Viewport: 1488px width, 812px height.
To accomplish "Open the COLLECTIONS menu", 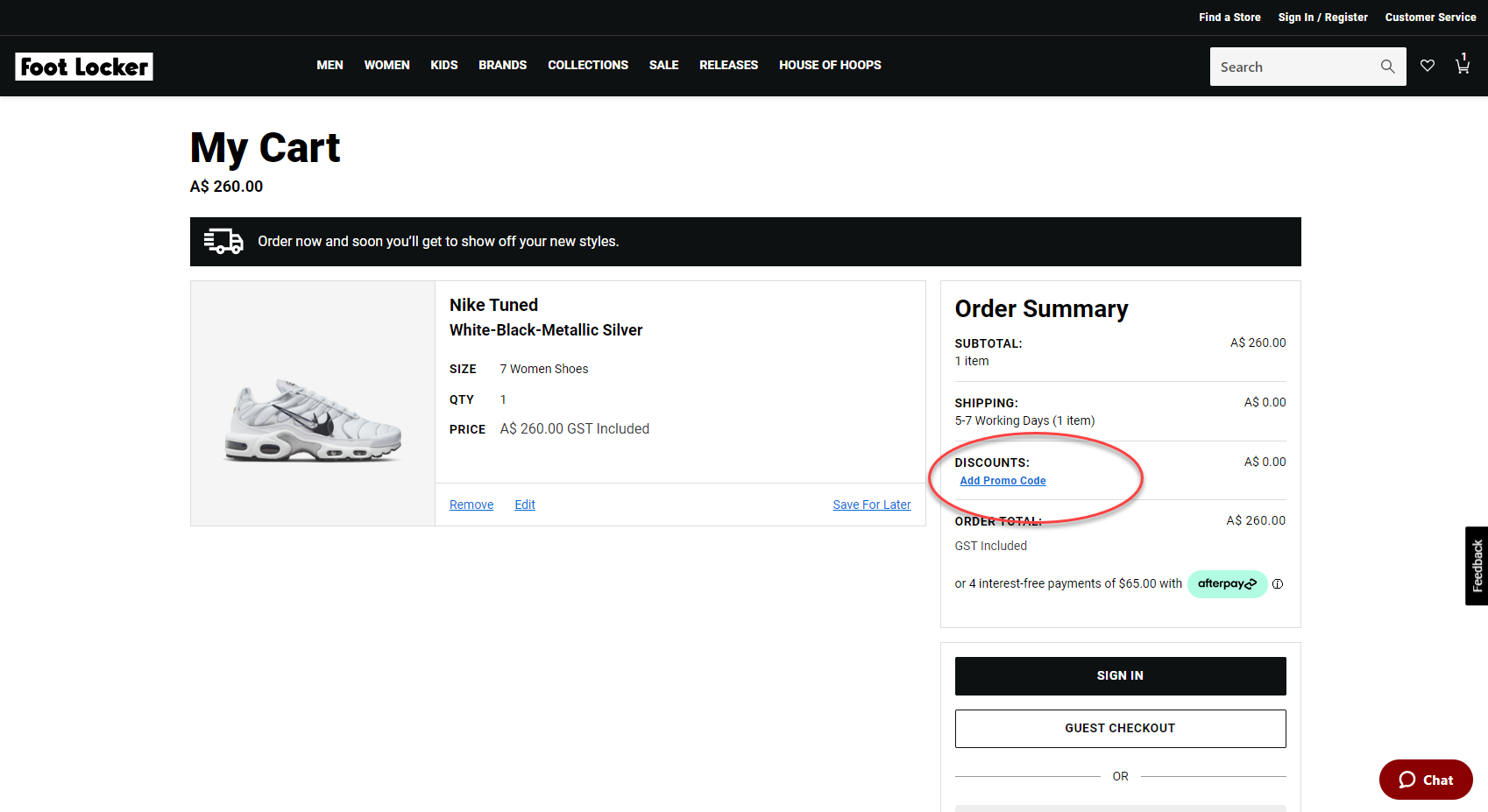I will [x=588, y=65].
